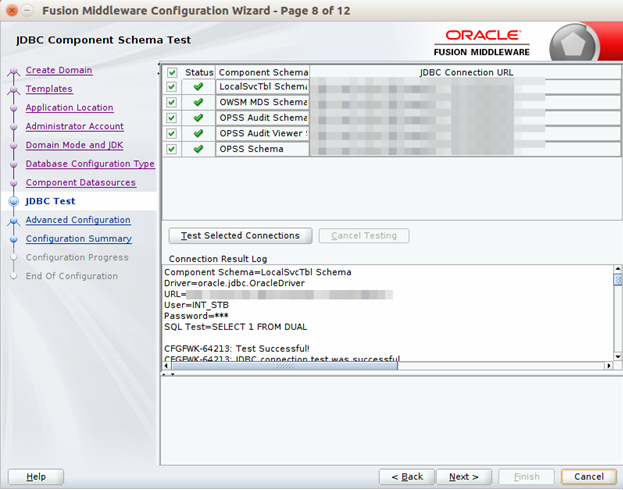This screenshot has height=490, width=623.
Task: Select the OPSS Schema cell
Action: coord(263,149)
